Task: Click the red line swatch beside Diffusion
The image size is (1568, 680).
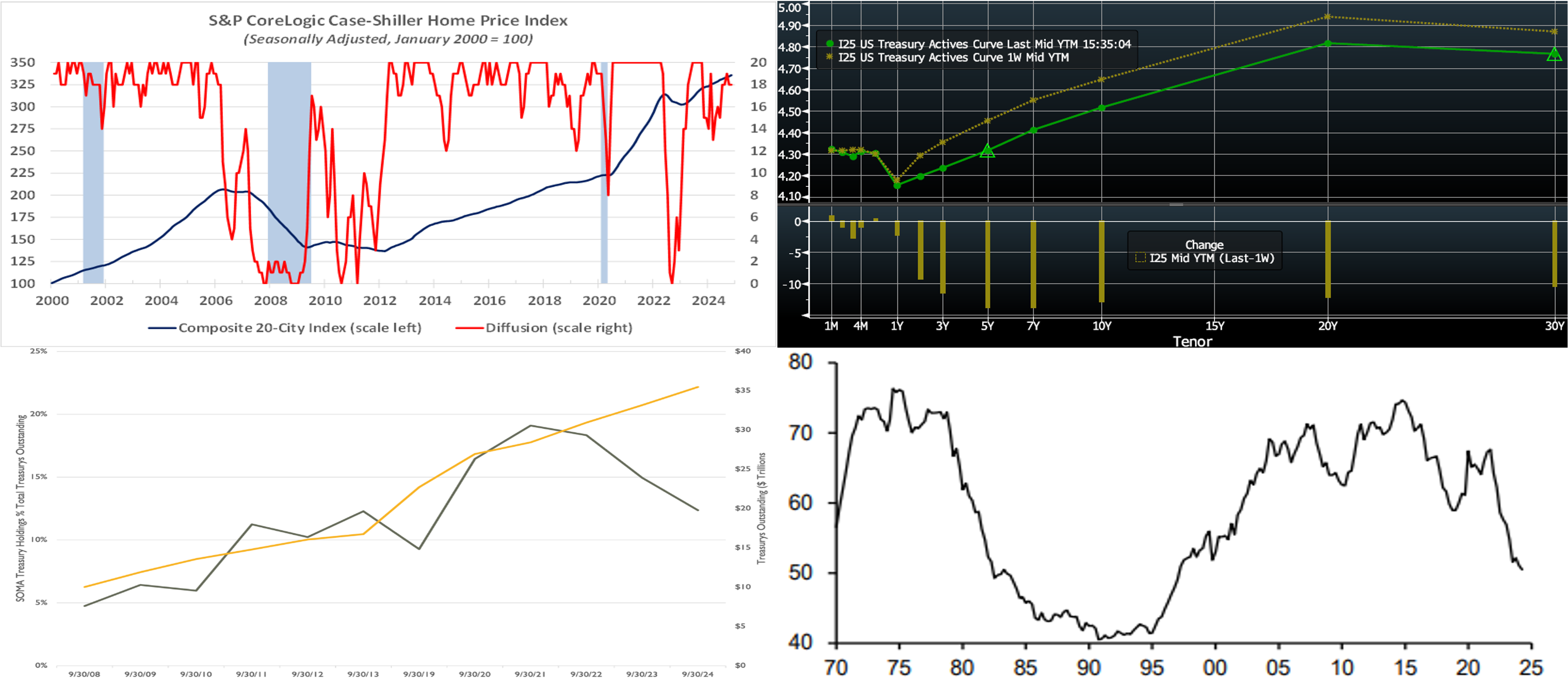Action: coord(469,328)
